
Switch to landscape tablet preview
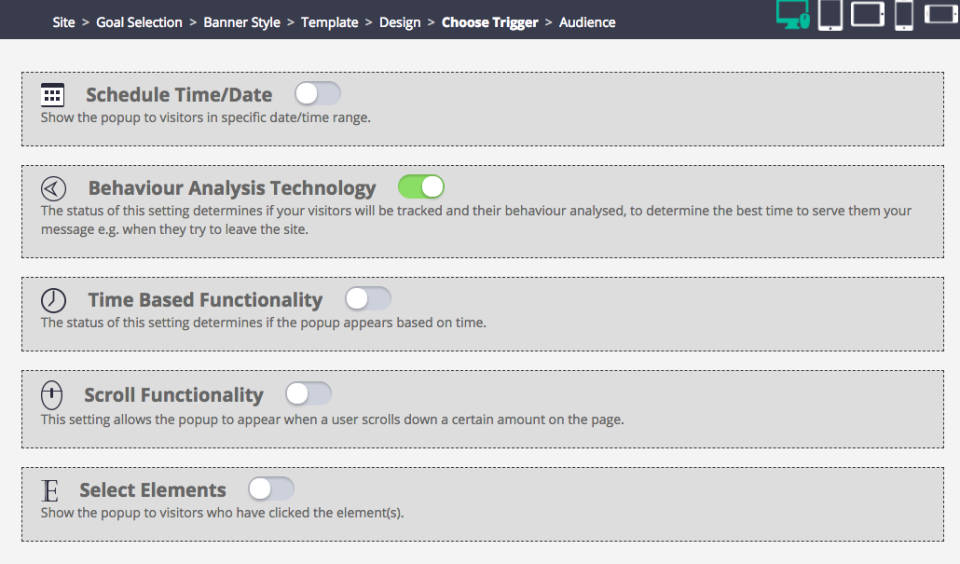867,15
